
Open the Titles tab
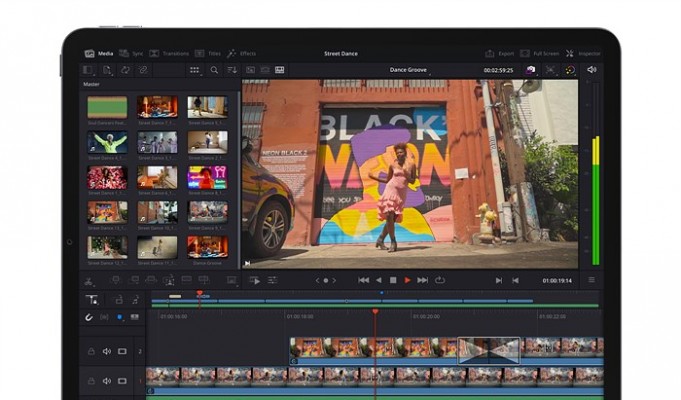point(208,53)
